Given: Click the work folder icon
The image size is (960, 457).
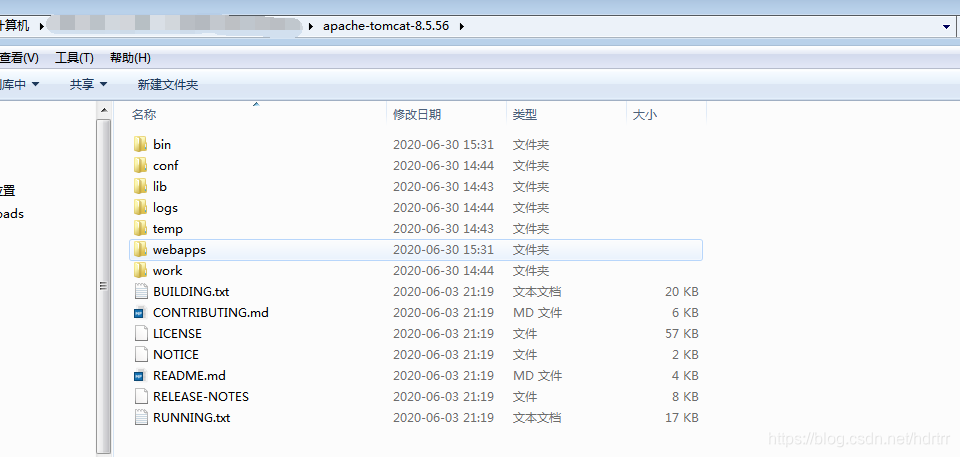Looking at the screenshot, I should click(141, 270).
